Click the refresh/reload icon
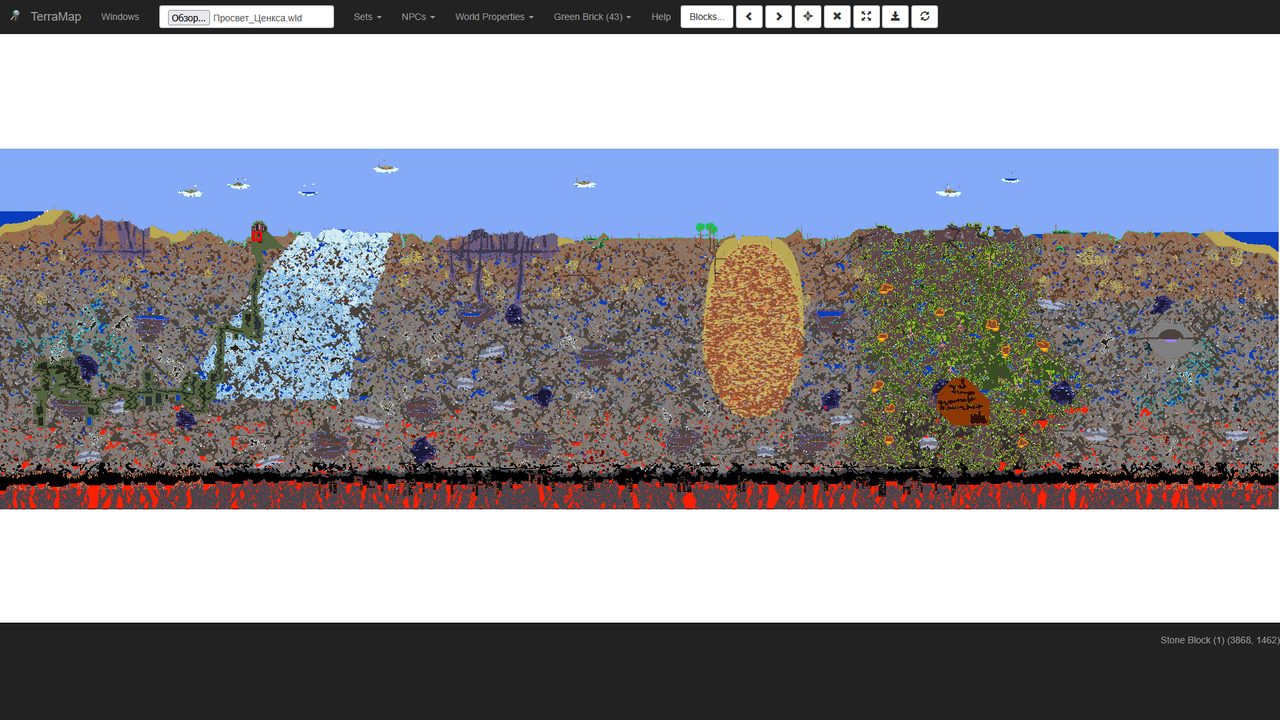 tap(925, 16)
